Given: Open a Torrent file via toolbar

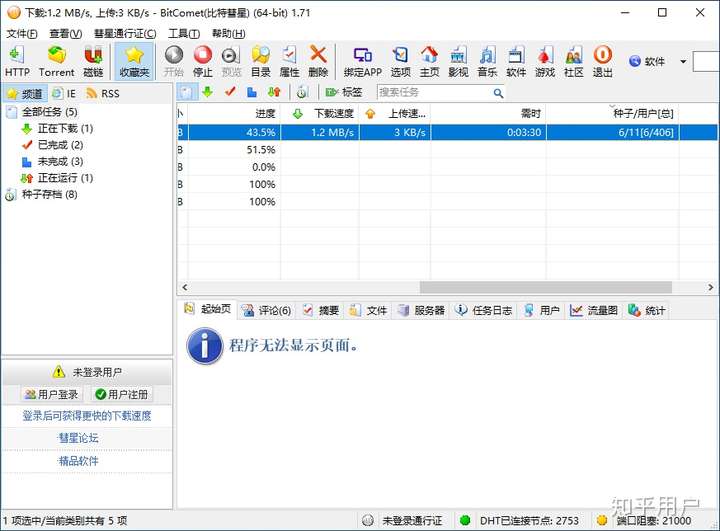Looking at the screenshot, I should tap(56, 61).
